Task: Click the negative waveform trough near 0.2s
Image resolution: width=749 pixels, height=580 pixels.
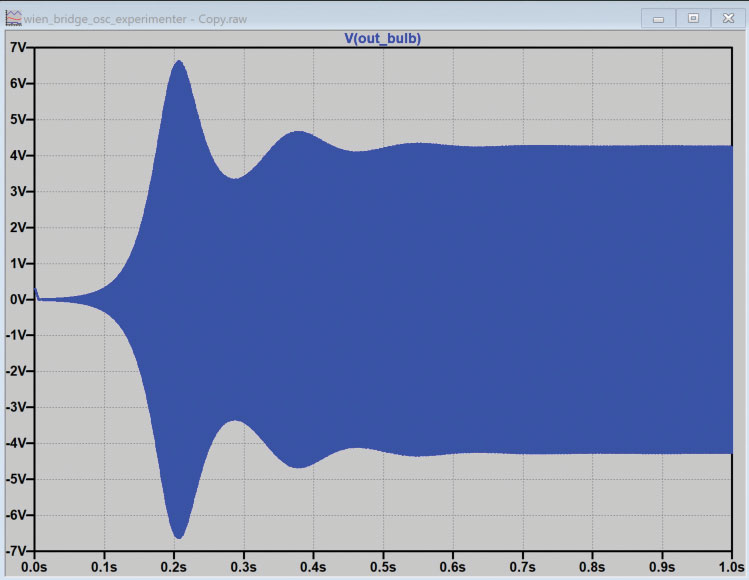Action: (179, 537)
